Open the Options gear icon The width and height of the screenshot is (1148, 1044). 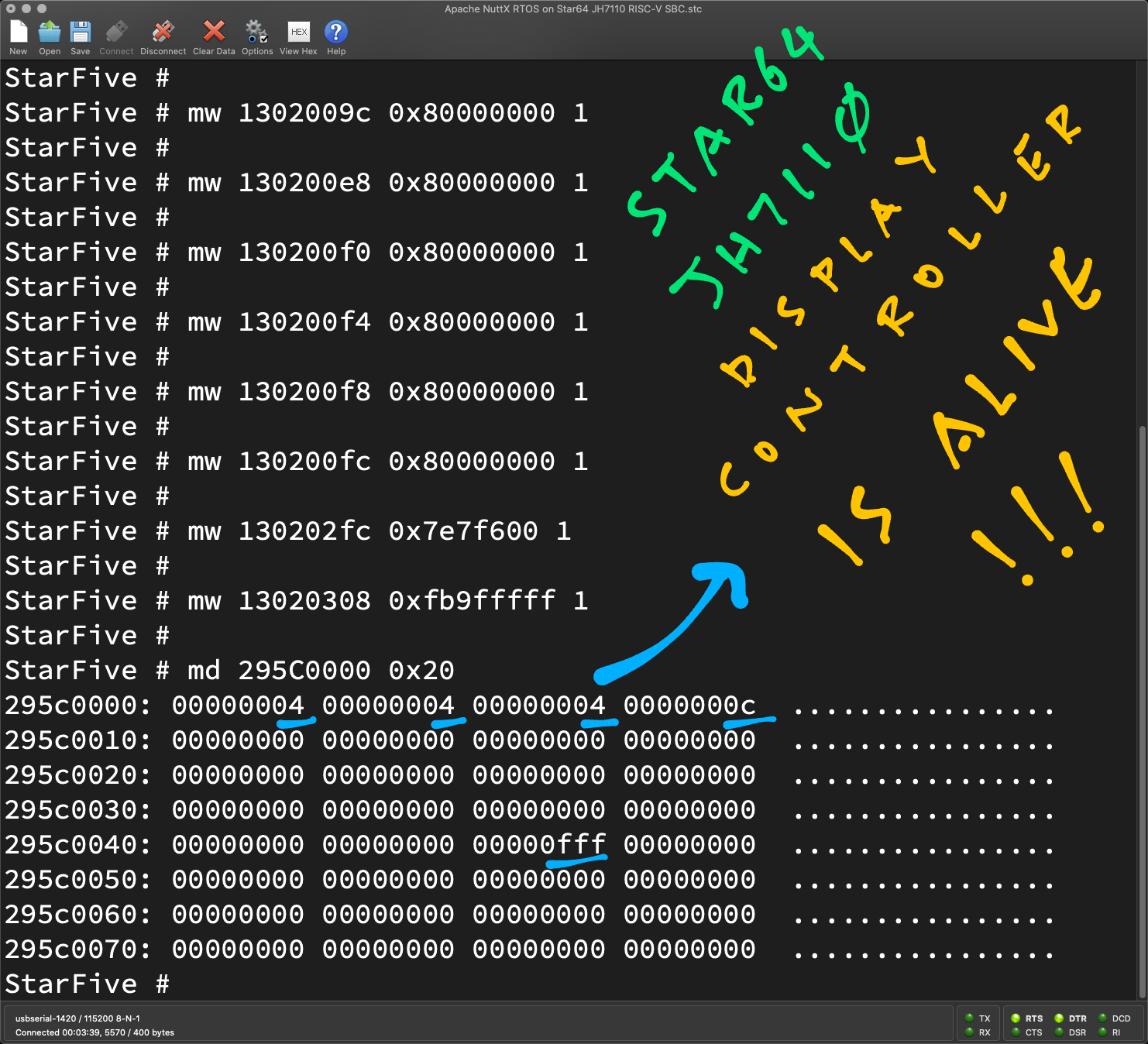pos(256,32)
